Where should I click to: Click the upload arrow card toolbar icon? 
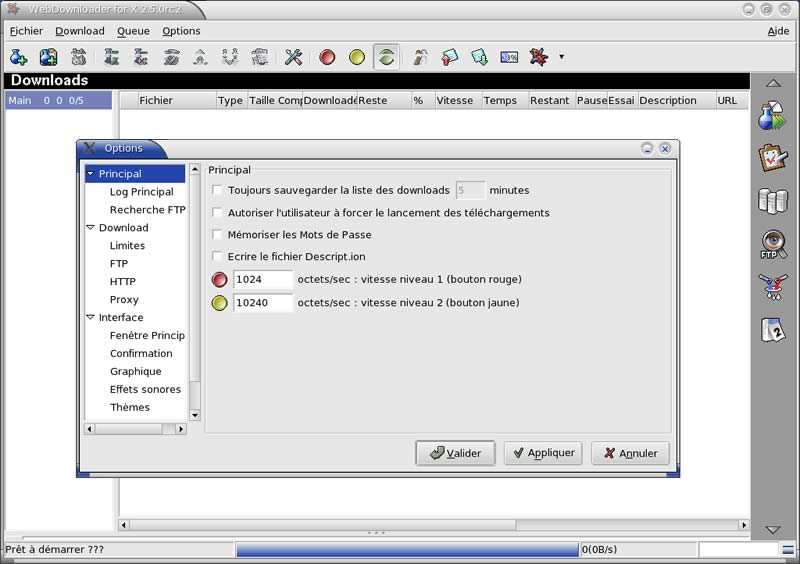pyautogui.click(x=449, y=57)
